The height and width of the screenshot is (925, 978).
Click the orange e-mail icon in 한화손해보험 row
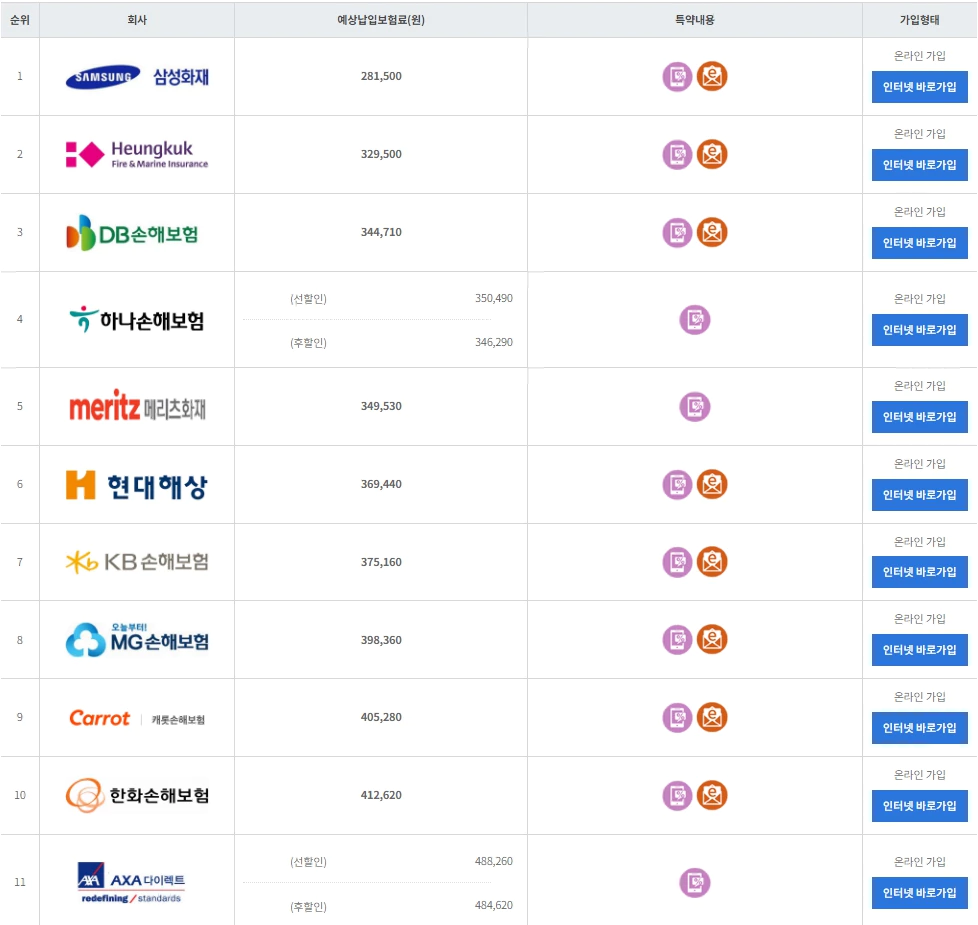[712, 795]
